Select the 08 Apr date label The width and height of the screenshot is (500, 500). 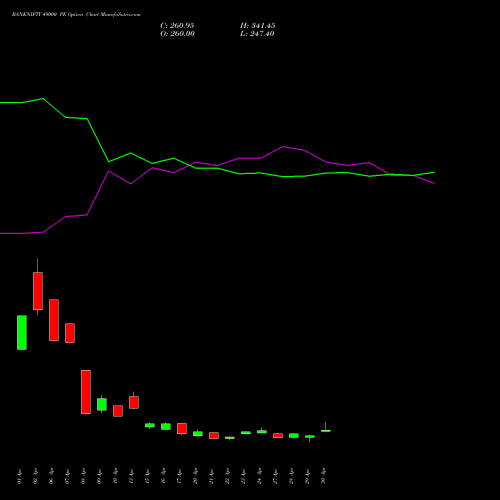(83, 476)
